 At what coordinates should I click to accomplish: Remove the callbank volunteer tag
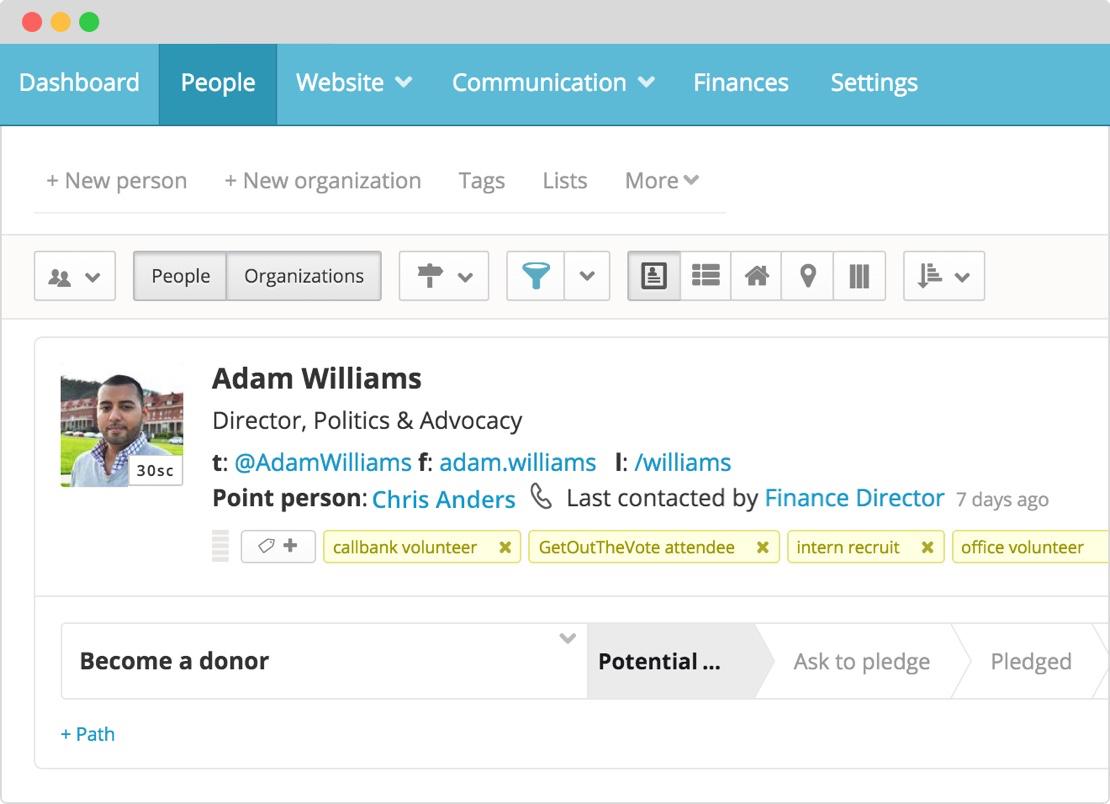(x=505, y=547)
